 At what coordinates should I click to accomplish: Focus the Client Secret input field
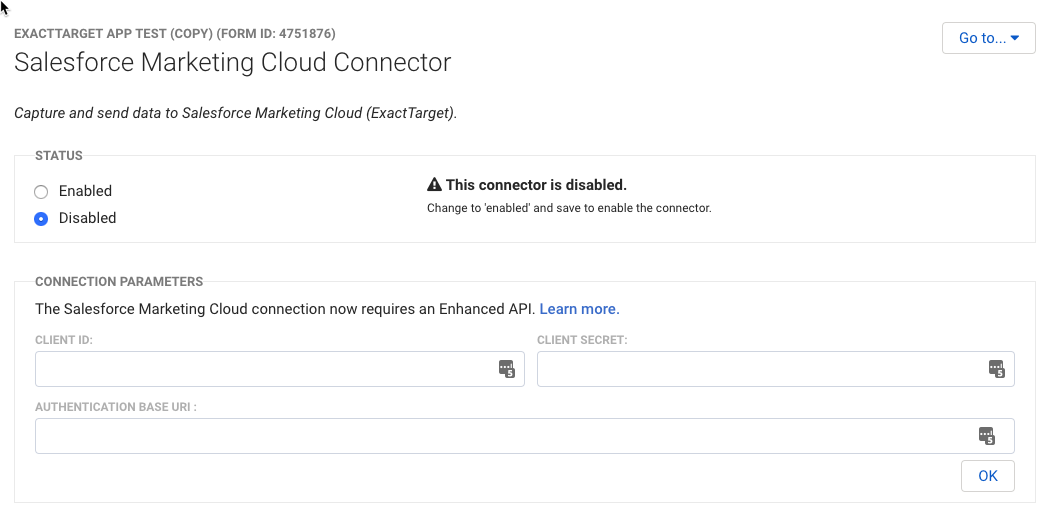tap(760, 369)
